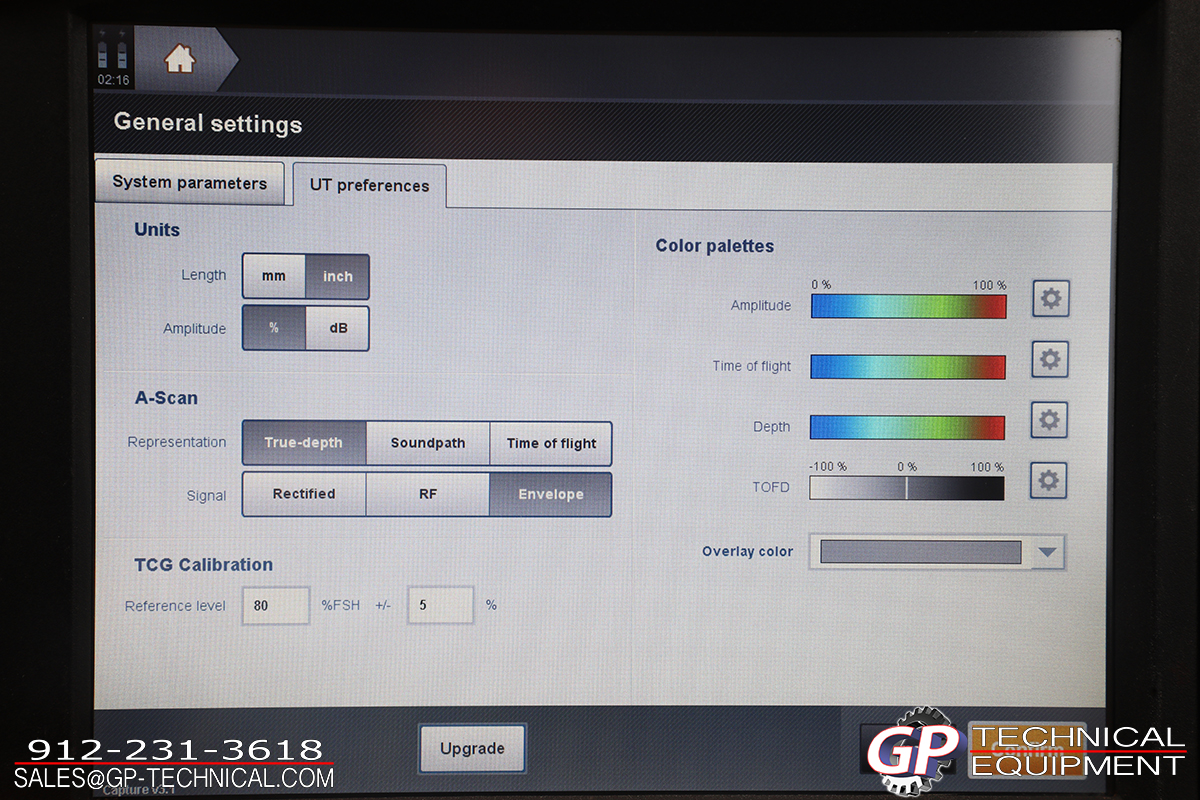1200x800 pixels.
Task: Select amplitude units in percent
Action: click(274, 328)
